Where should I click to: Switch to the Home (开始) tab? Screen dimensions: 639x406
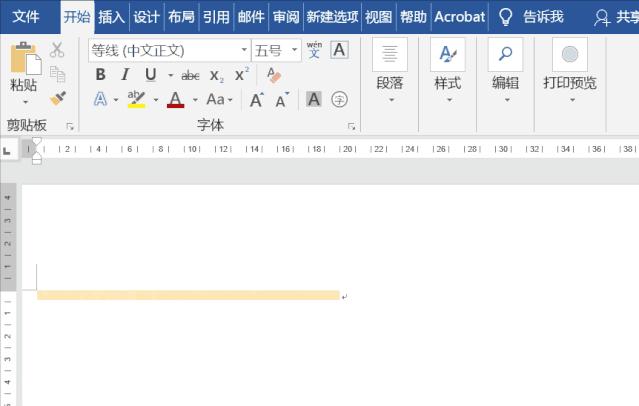click(77, 17)
